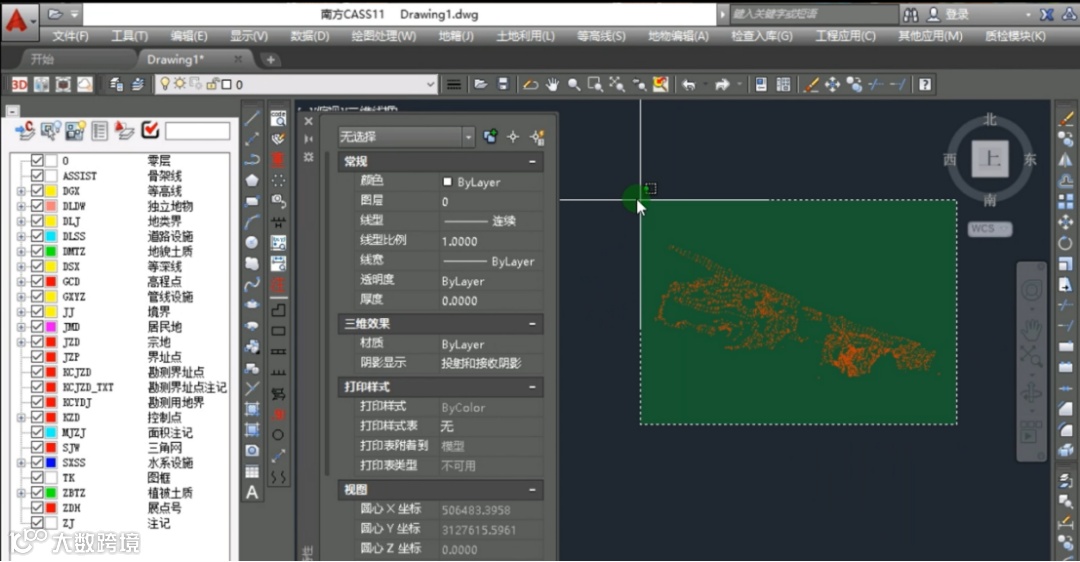Click the red checkmark icon in layer panel
The width and height of the screenshot is (1080, 562).
[x=150, y=129]
